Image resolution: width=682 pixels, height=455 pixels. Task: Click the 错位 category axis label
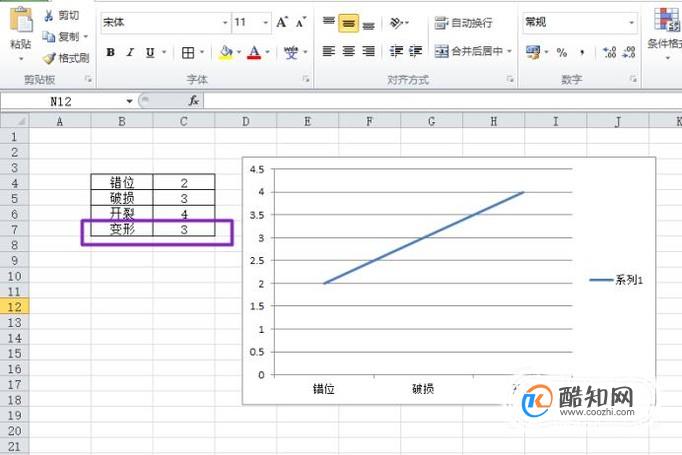pos(324,388)
